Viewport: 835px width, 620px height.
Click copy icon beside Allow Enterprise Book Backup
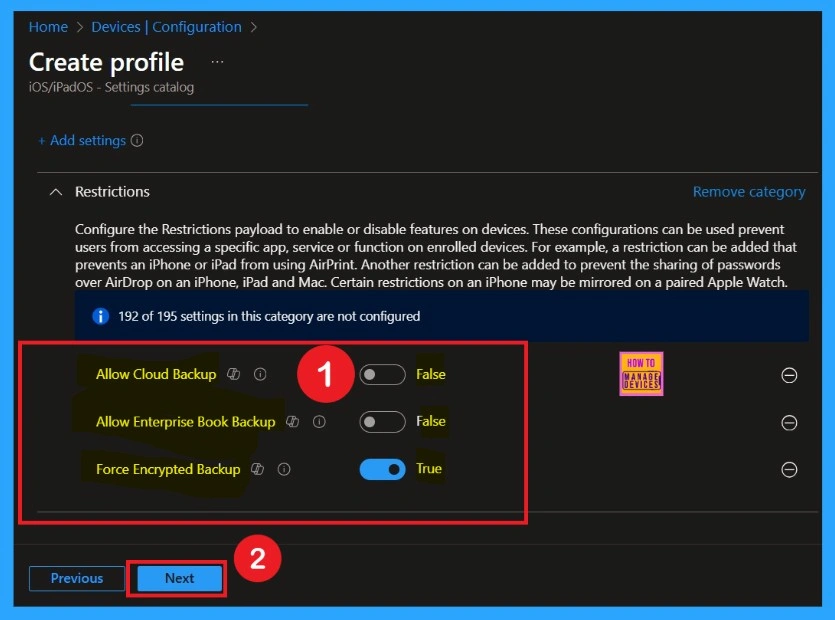[x=292, y=422]
